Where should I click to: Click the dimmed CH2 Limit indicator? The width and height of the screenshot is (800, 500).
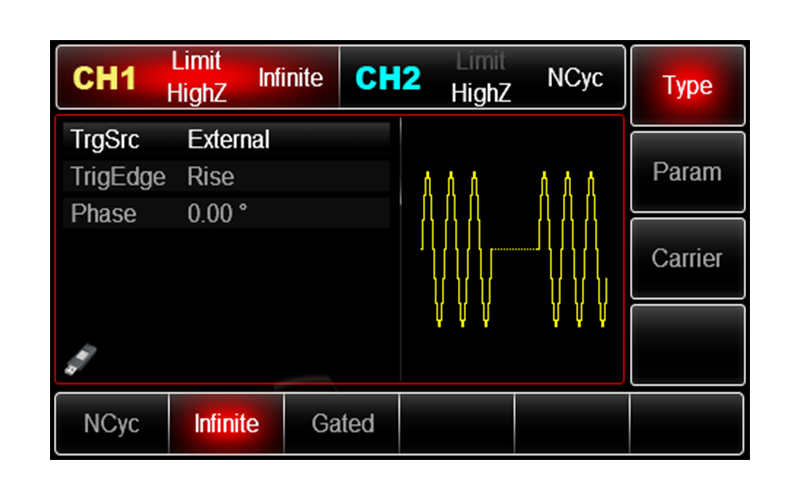click(x=480, y=61)
